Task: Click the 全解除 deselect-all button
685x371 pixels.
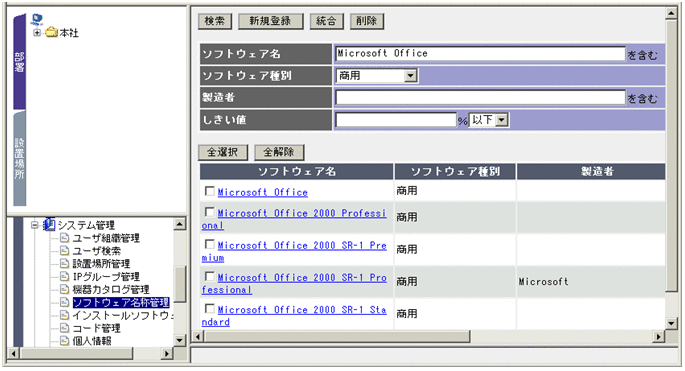Action: tap(279, 152)
